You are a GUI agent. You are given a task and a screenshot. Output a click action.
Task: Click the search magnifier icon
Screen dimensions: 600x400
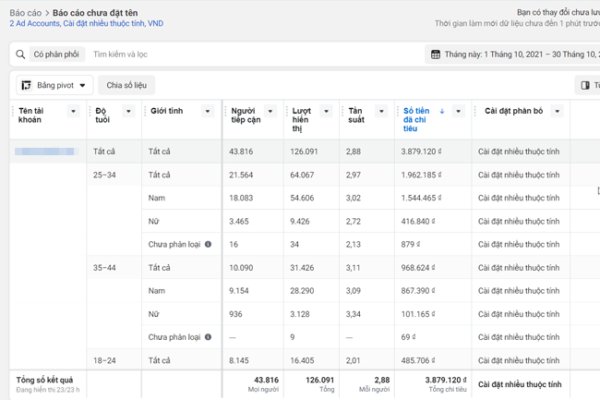20,54
